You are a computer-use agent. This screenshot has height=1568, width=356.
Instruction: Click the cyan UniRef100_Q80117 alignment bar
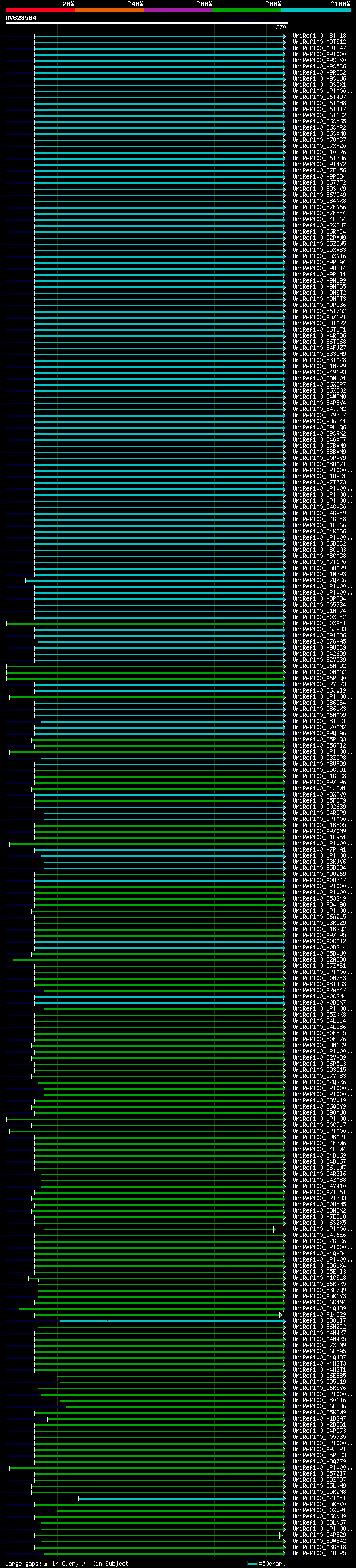click(x=172, y=1322)
